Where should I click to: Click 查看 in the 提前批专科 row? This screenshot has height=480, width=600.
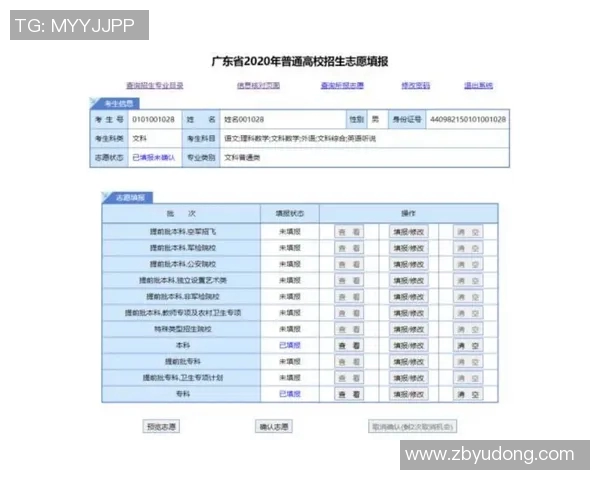[x=349, y=362]
